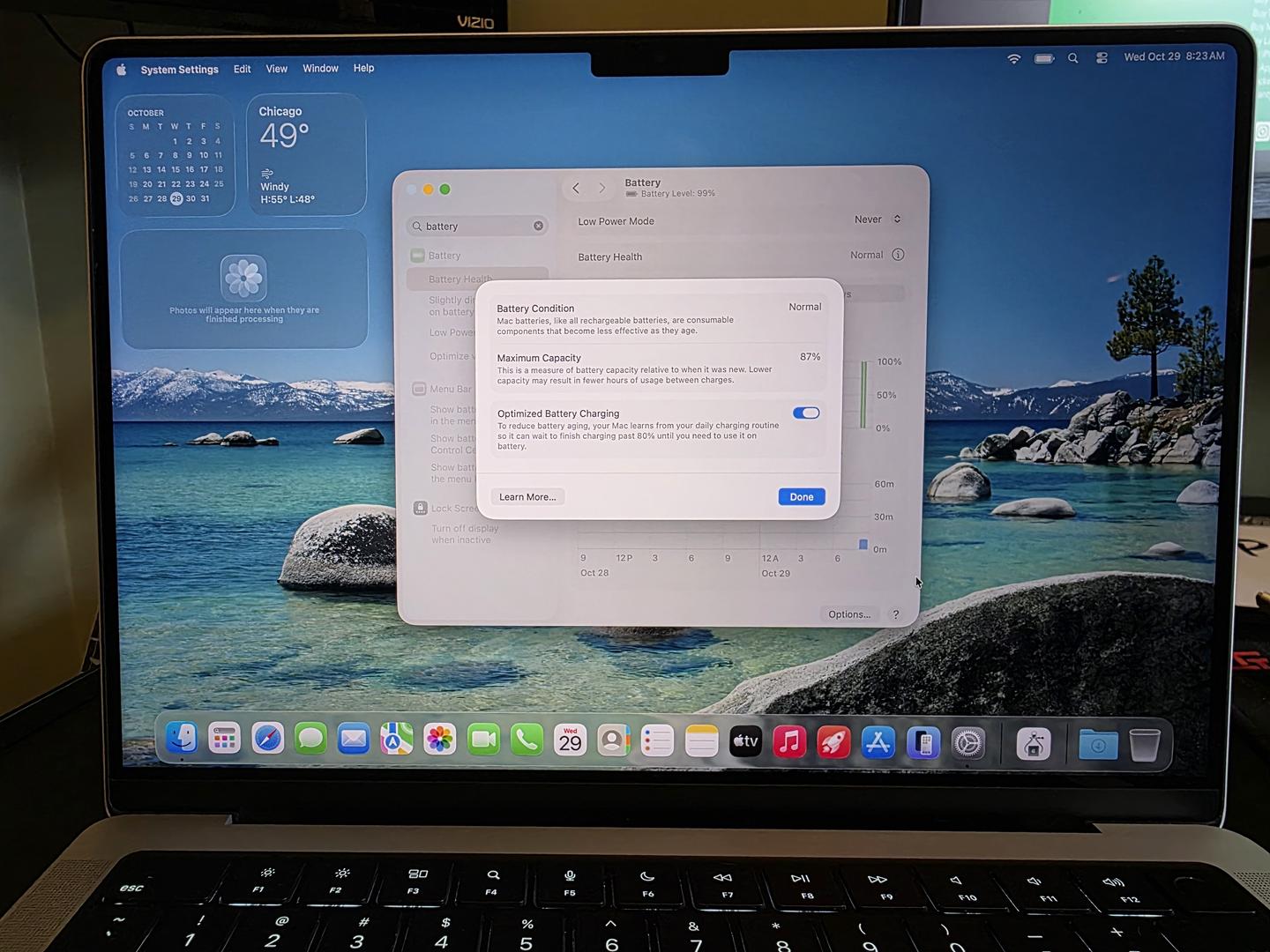Image resolution: width=1270 pixels, height=952 pixels.
Task: Clear the battery search field
Action: click(538, 227)
